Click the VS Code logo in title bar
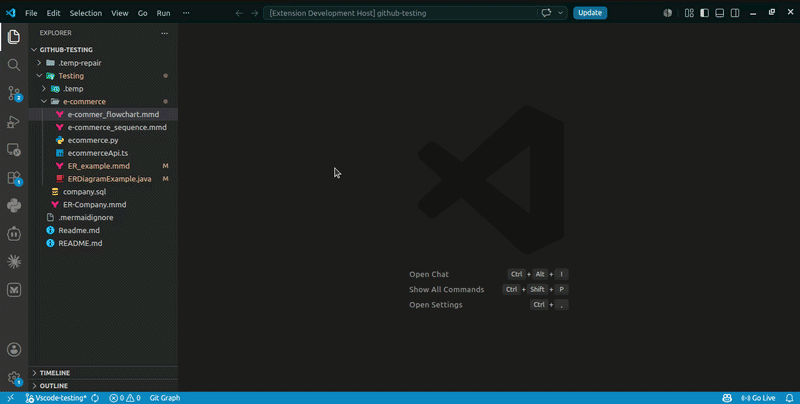800x404 pixels. point(10,13)
